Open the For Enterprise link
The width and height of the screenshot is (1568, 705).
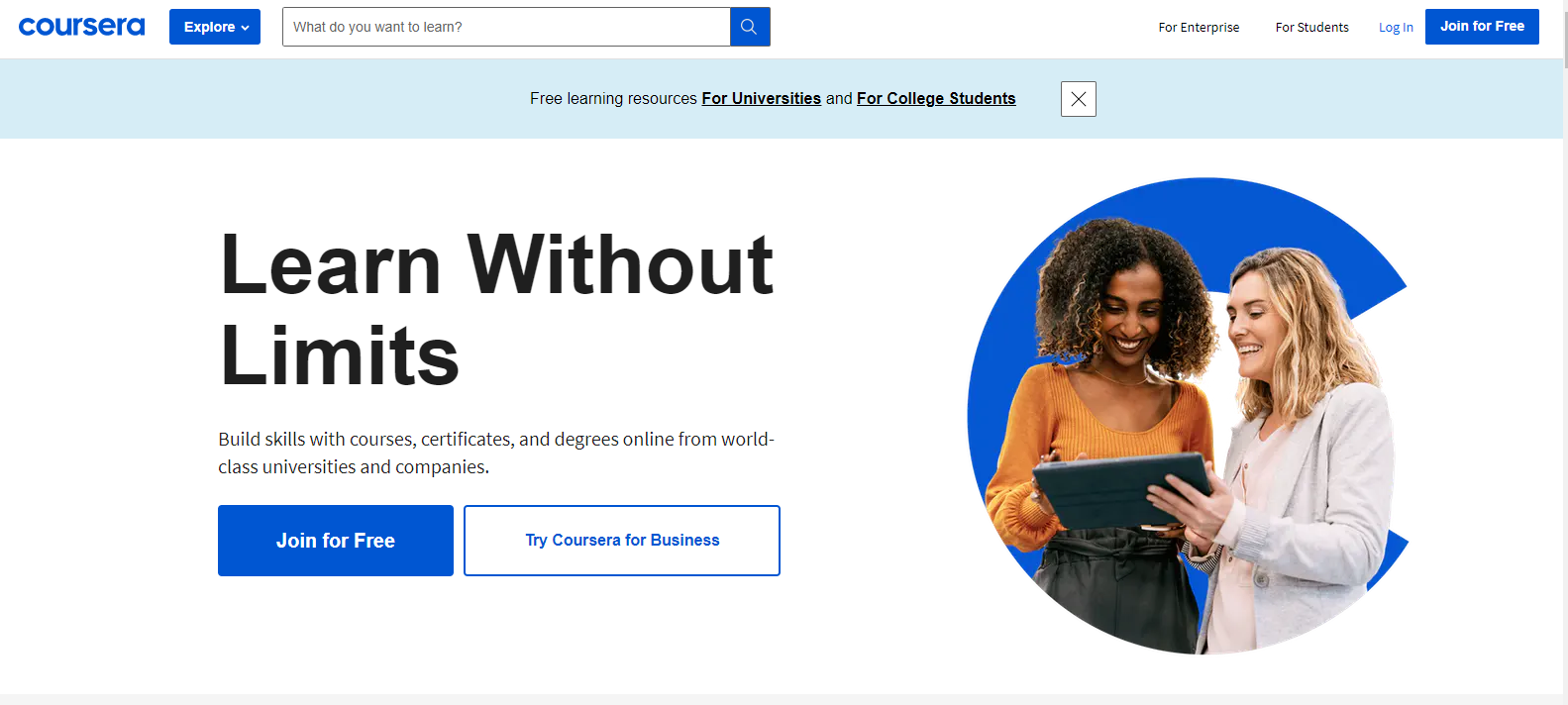coord(1199,28)
